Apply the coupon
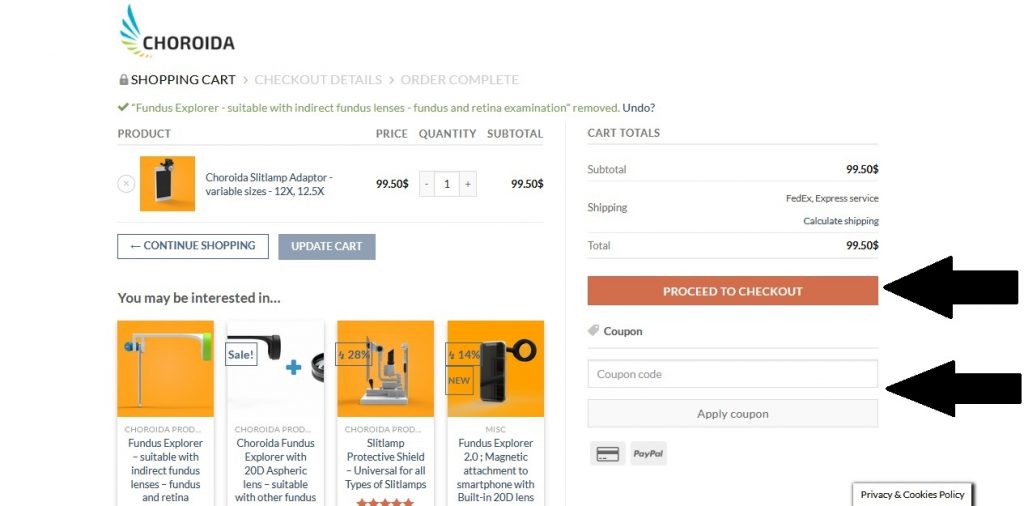1024x506 pixels. [x=733, y=414]
